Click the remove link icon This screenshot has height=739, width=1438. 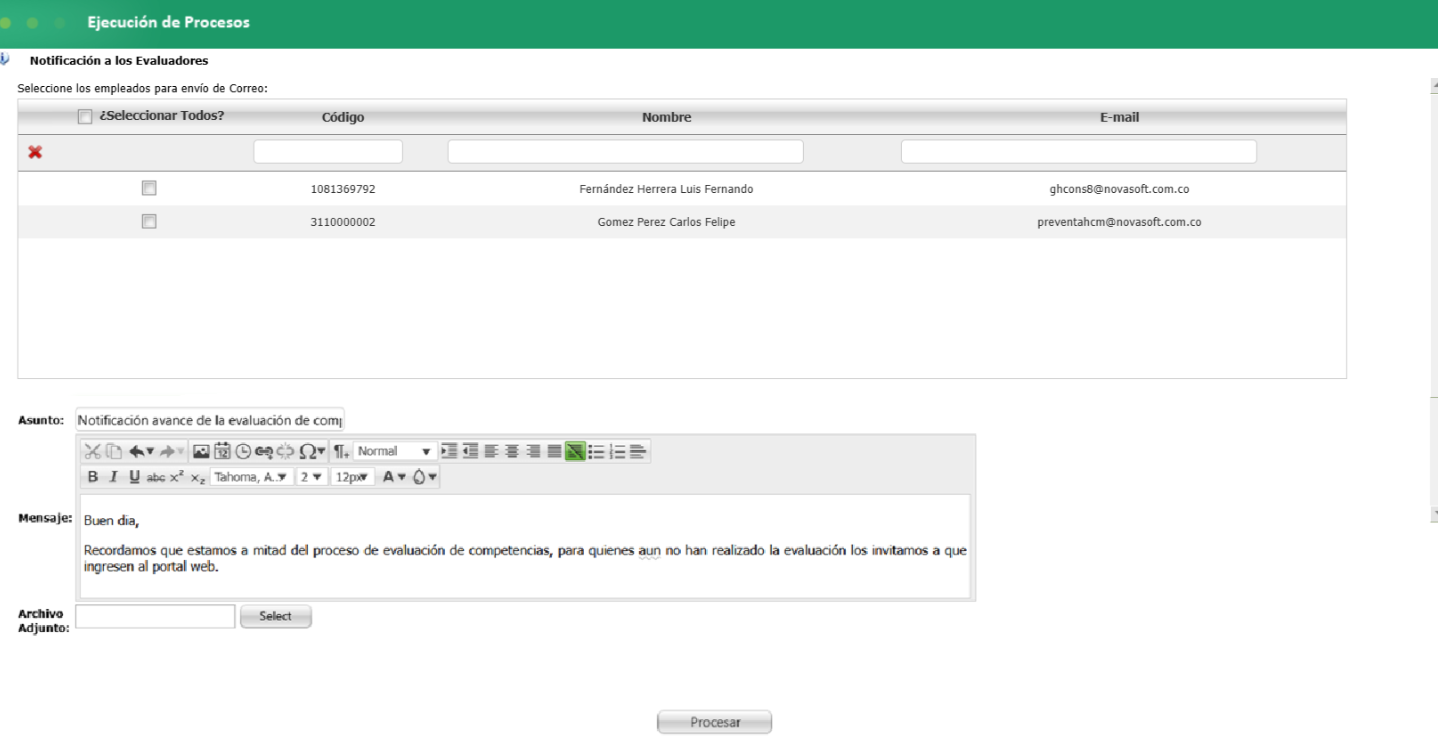coord(285,451)
